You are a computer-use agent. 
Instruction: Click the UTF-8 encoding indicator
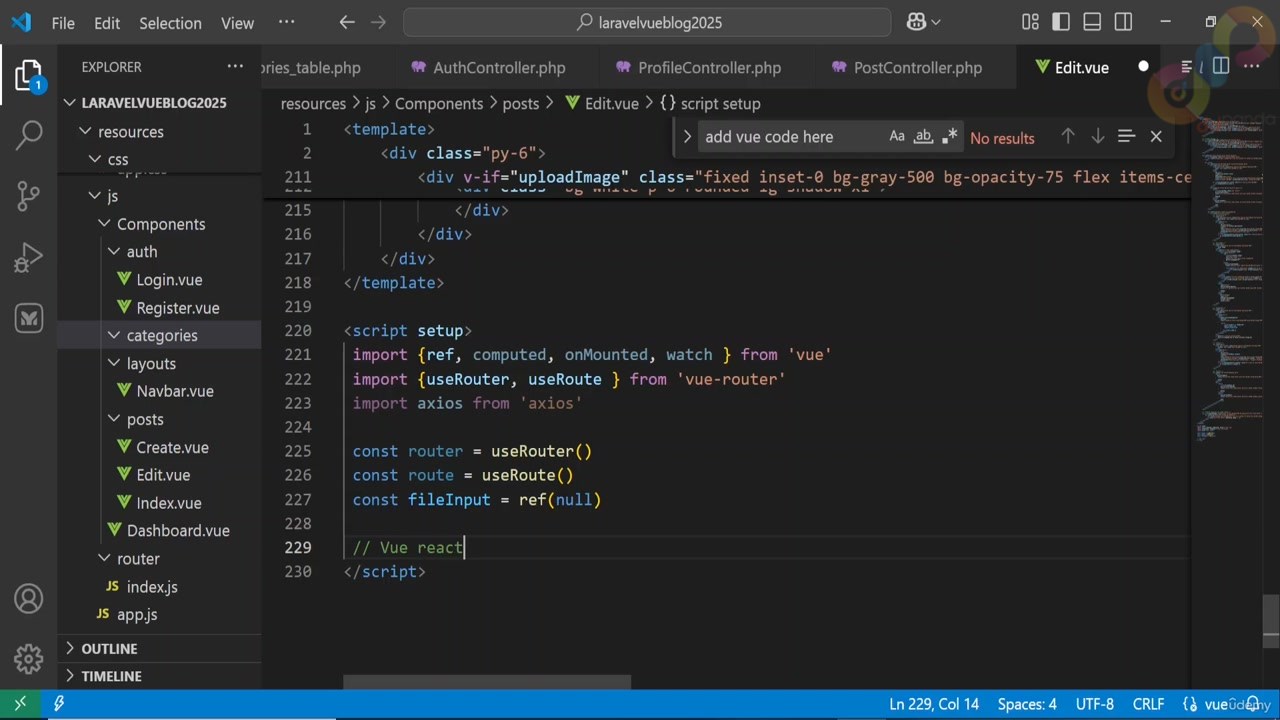[x=1095, y=704]
